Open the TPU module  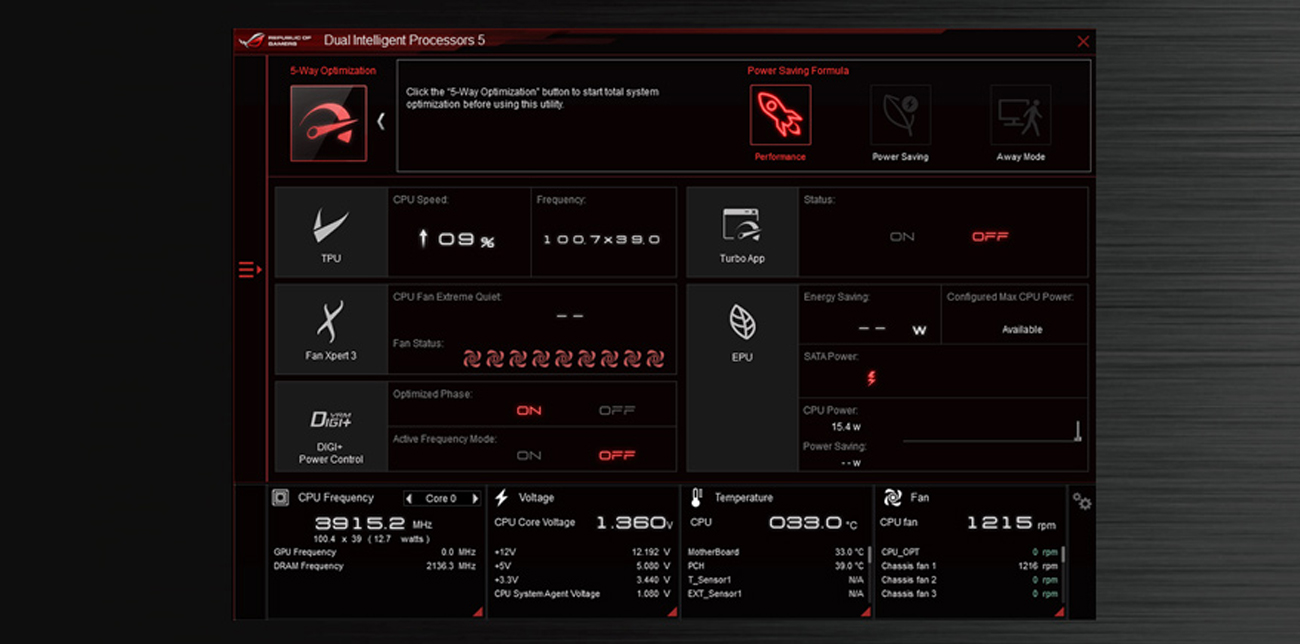pos(331,232)
